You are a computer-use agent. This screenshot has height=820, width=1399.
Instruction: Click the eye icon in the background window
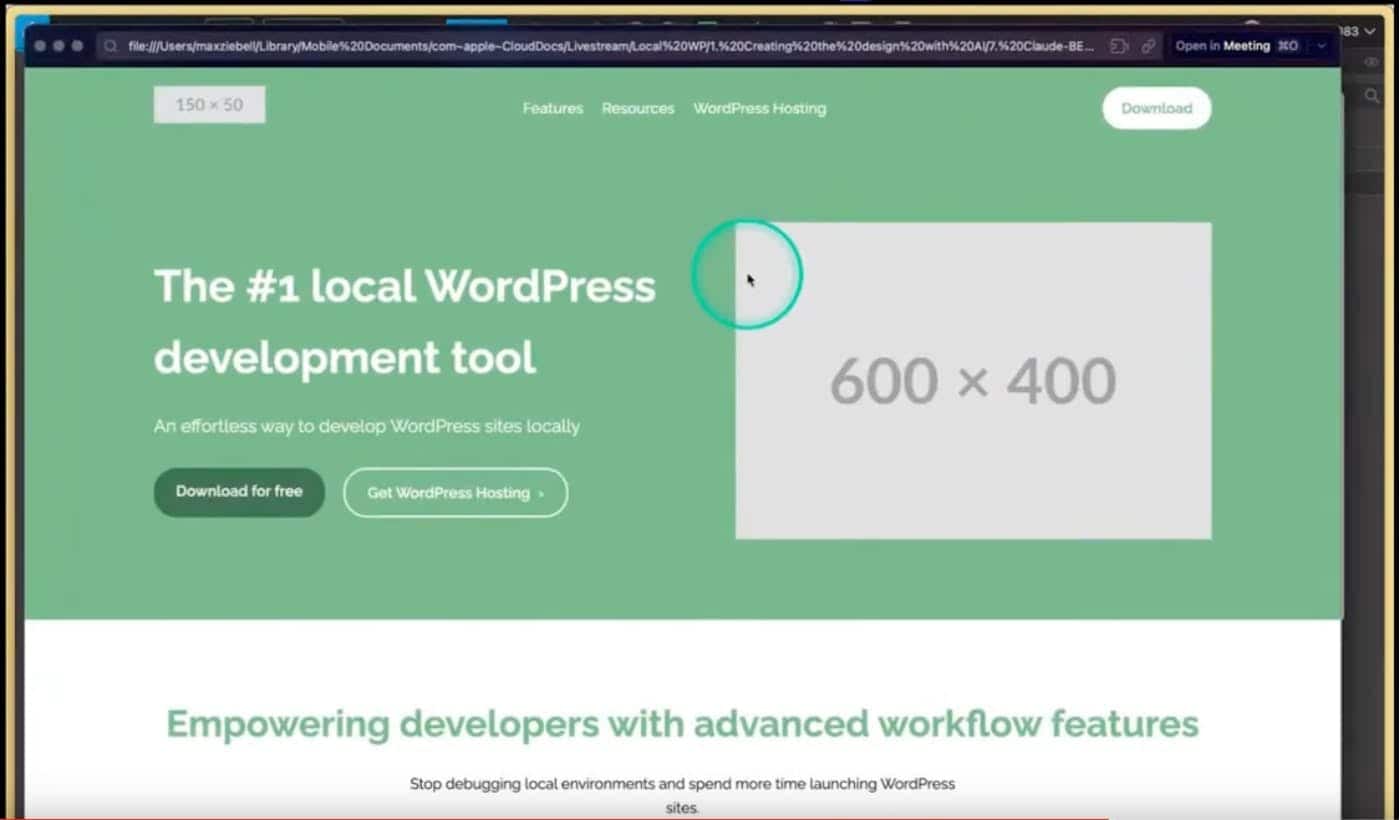(1372, 62)
